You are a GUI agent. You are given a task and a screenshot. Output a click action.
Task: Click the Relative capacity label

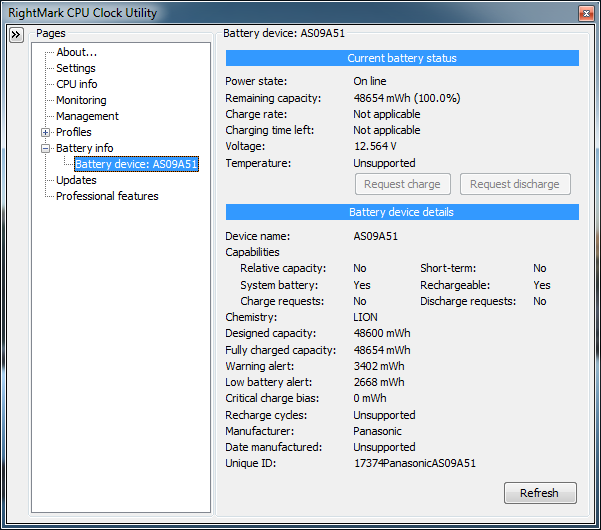tap(283, 268)
